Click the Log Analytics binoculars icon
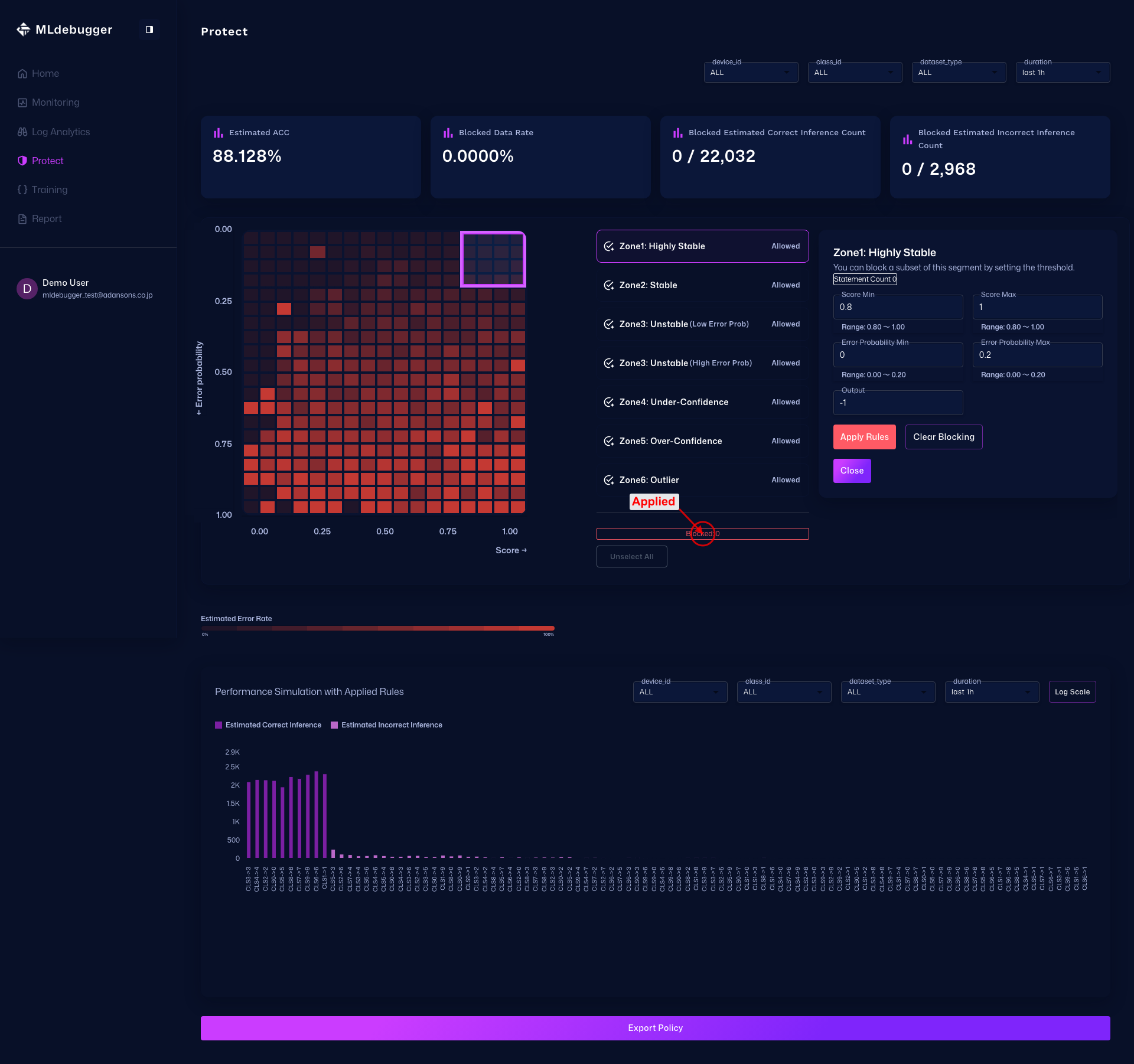Image resolution: width=1134 pixels, height=1064 pixels. [x=22, y=132]
